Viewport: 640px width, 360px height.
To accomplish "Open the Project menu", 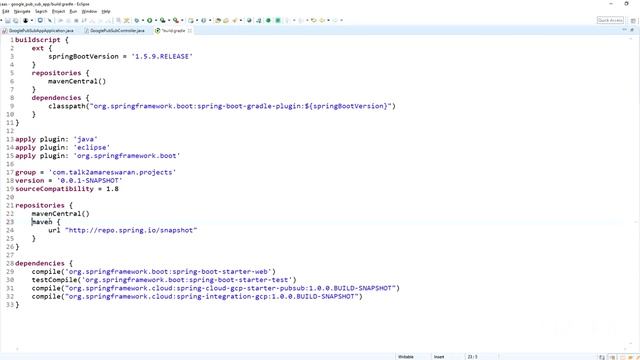I will point(58,11).
